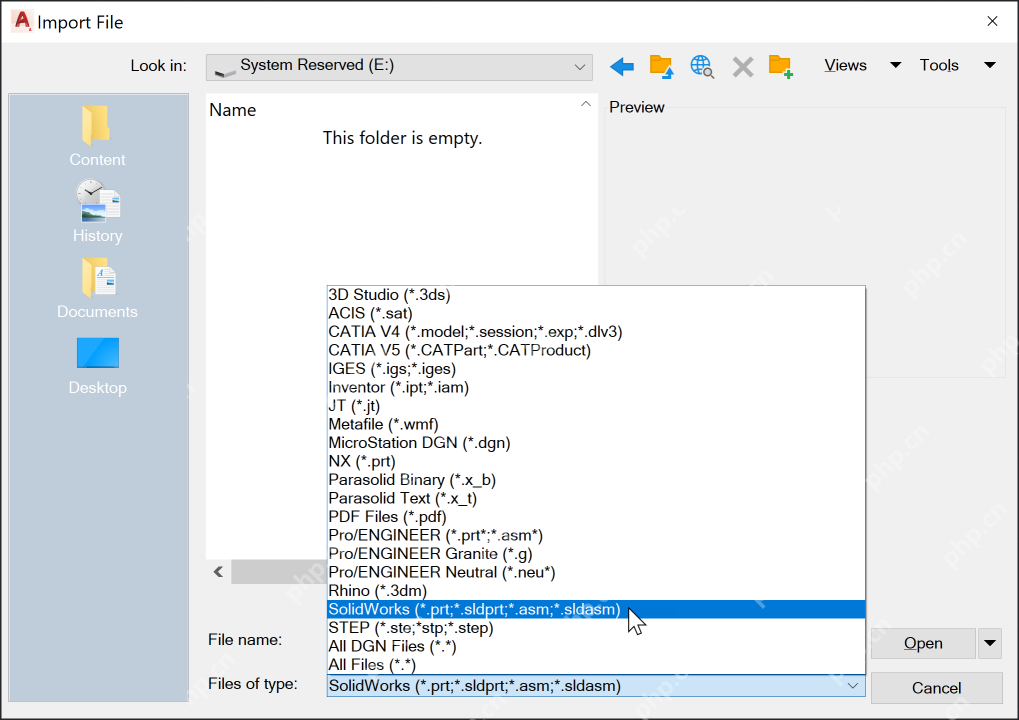Click the horizontal scrollbar left arrow
This screenshot has width=1019, height=720.
pyautogui.click(x=218, y=572)
